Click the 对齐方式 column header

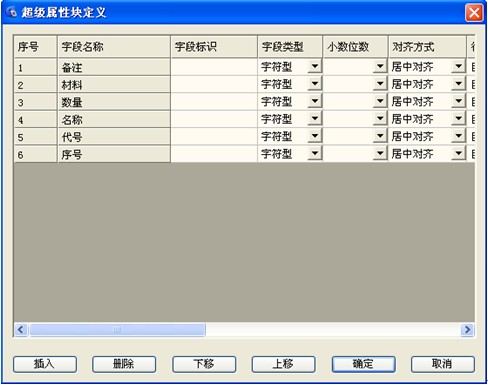coord(427,47)
